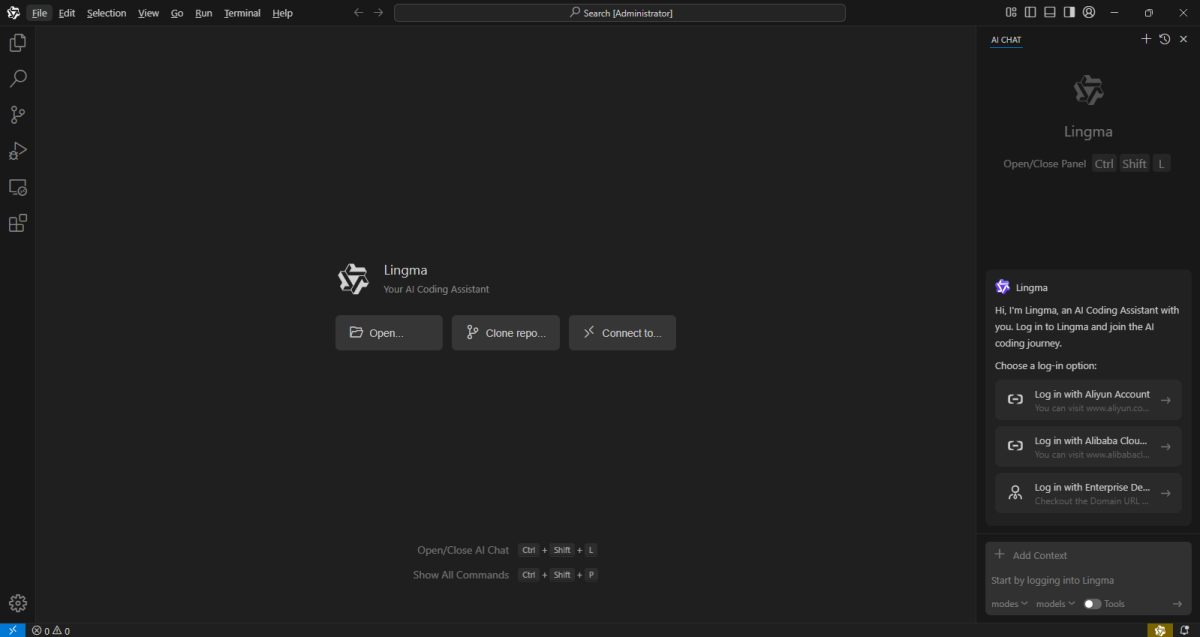Open the Extensions view

[x=17, y=223]
